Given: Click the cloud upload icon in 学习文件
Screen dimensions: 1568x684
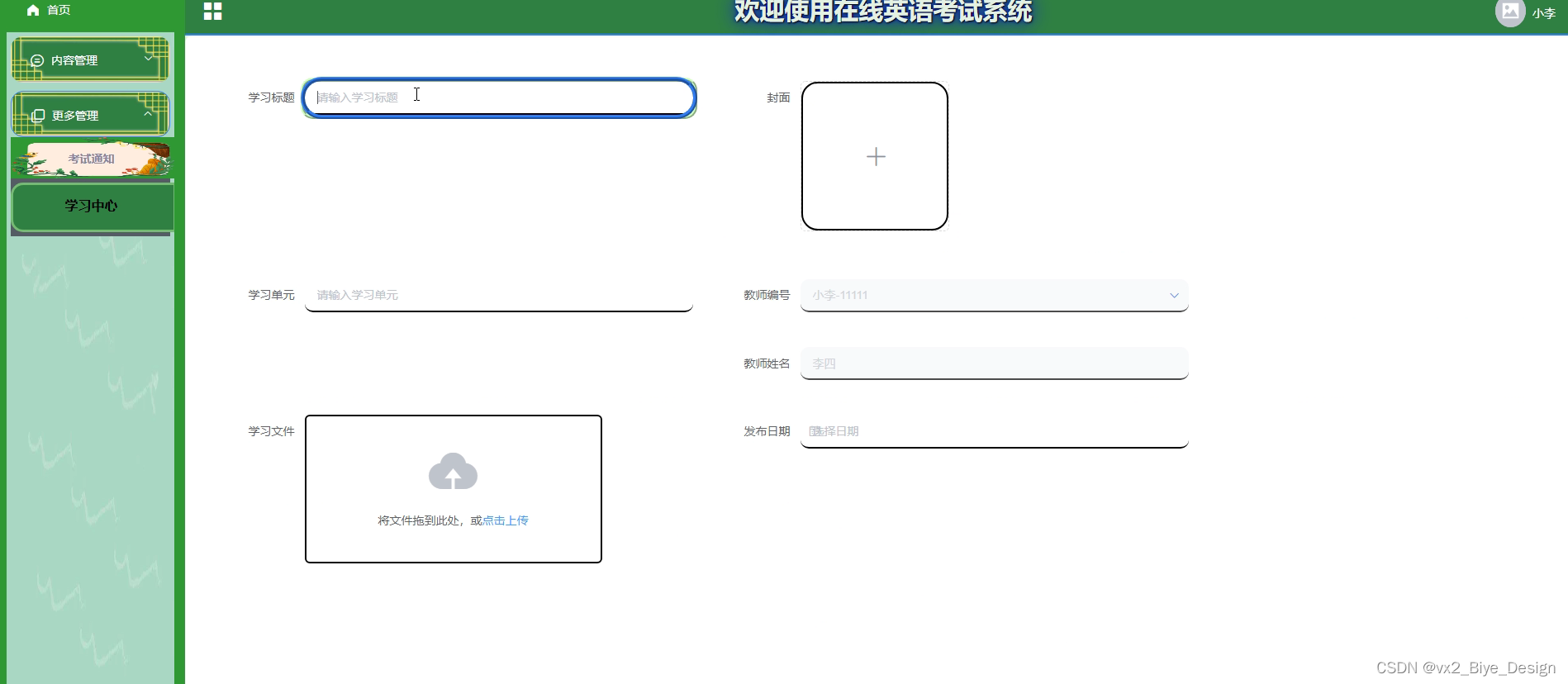Looking at the screenshot, I should 453,471.
